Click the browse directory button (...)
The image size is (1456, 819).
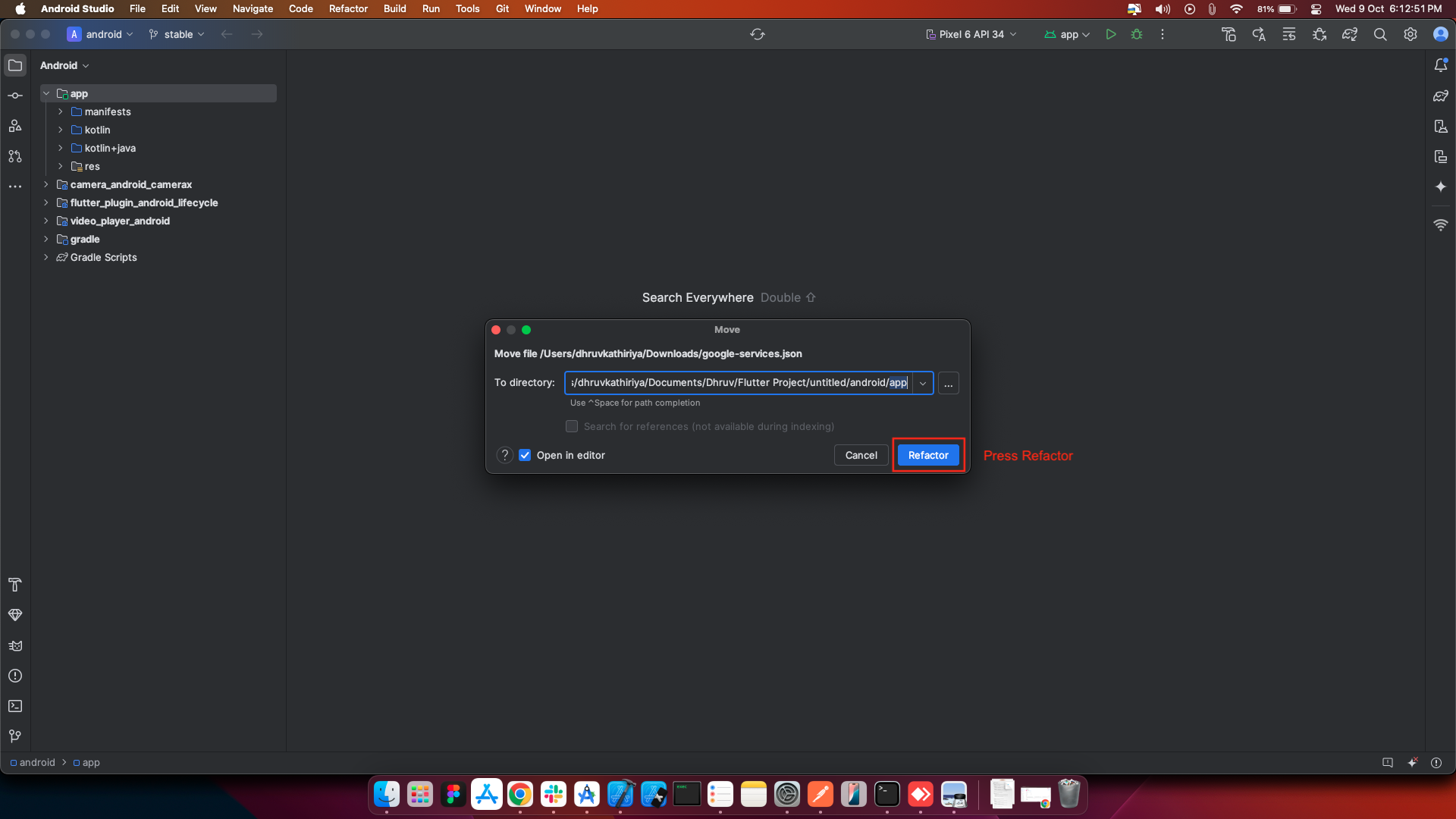[x=948, y=383]
